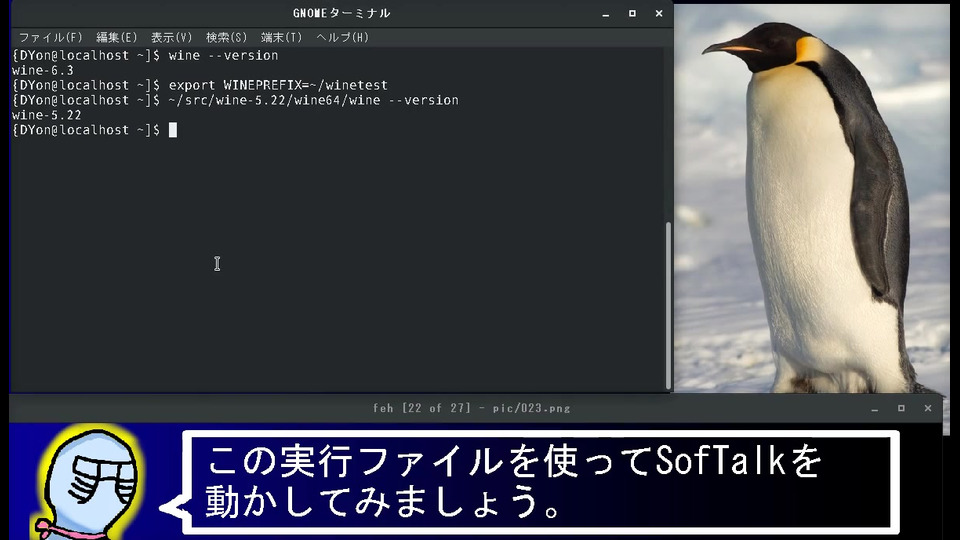Minimize the feh image viewer window
This screenshot has width=960, height=540.
[875, 408]
